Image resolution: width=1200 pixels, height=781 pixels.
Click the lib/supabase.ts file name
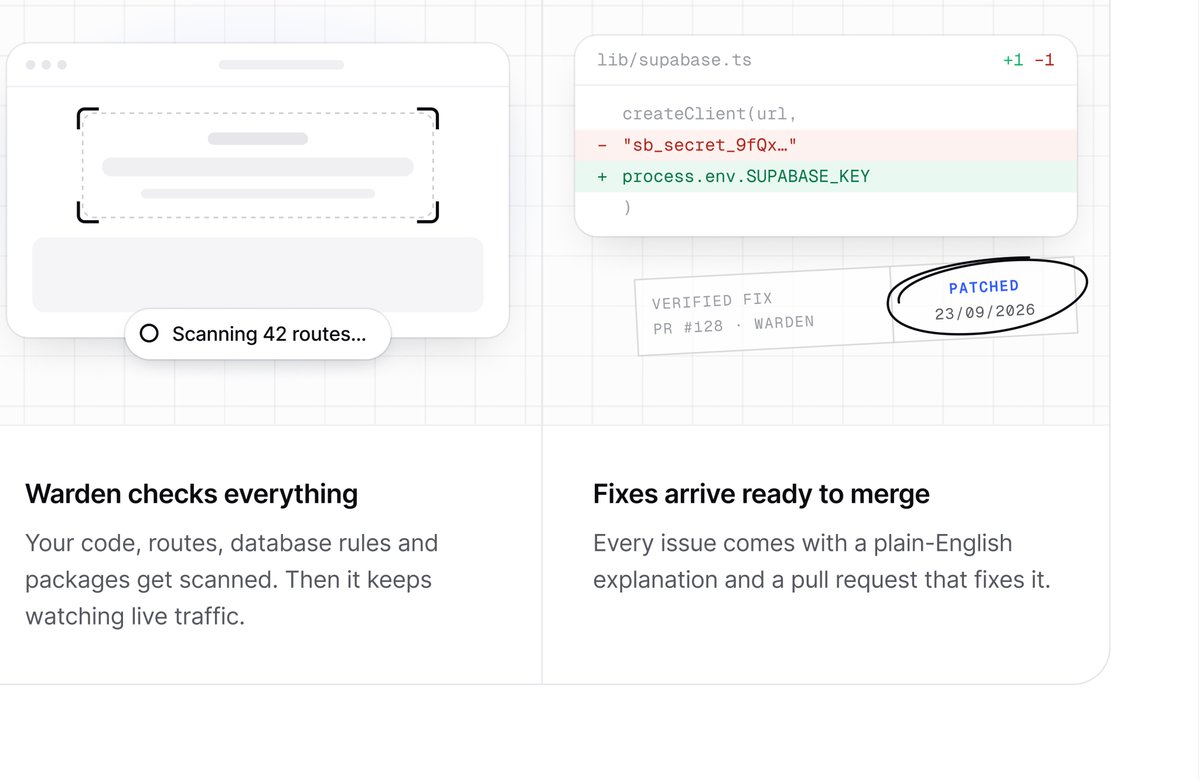point(674,60)
